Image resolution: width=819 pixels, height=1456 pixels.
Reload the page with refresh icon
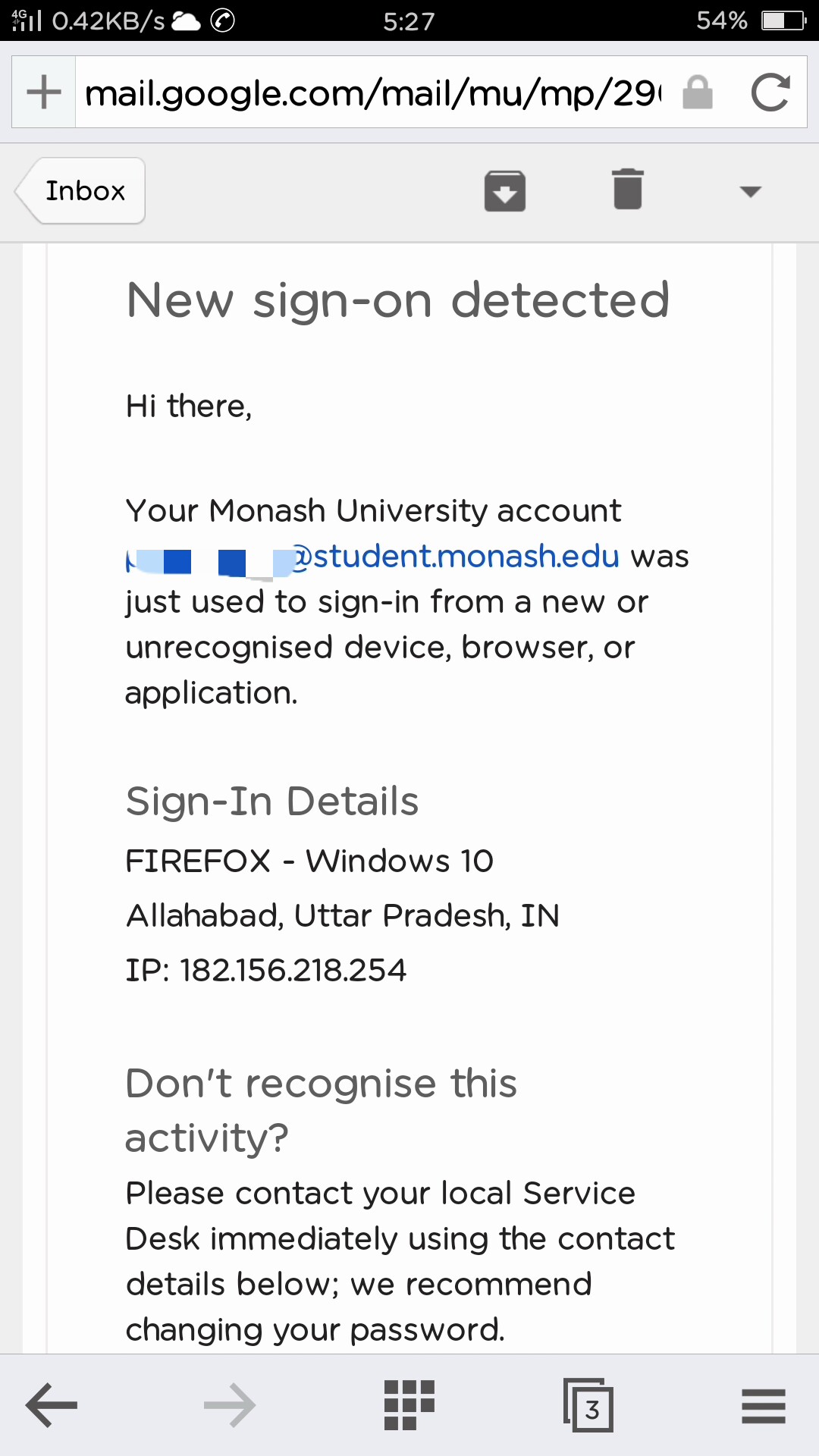click(x=770, y=93)
